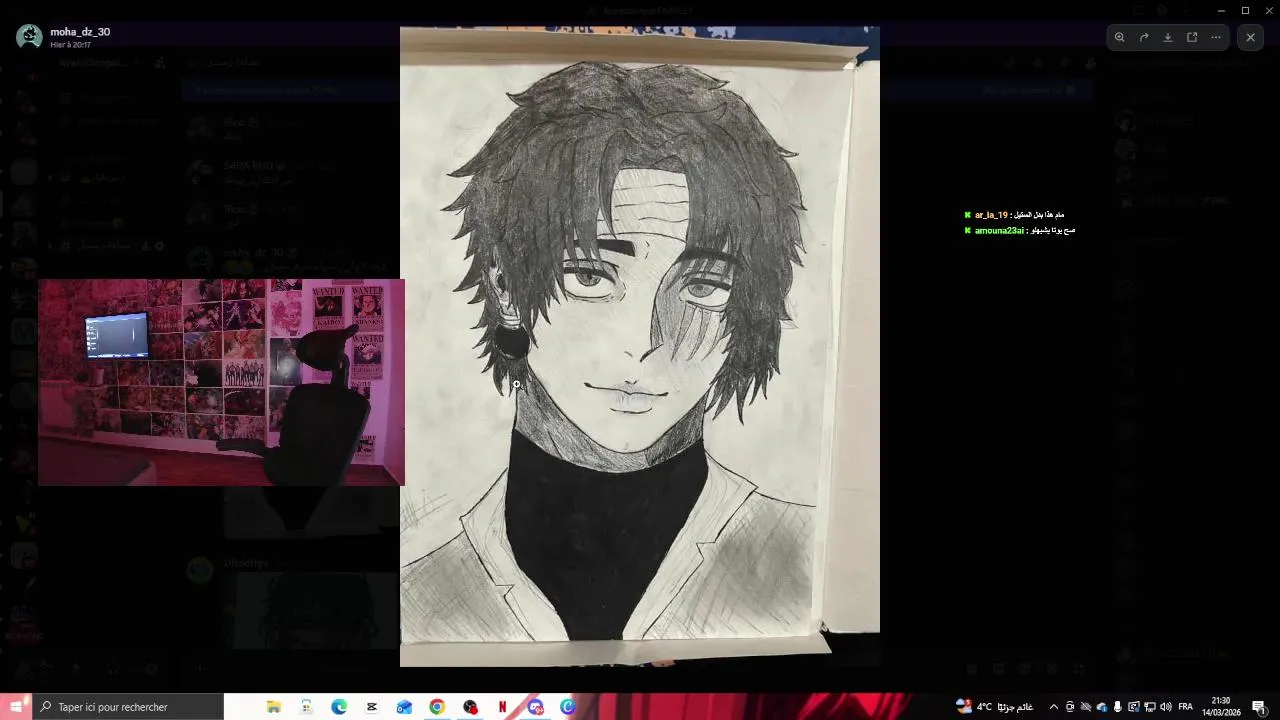
Task: Click the Meet Now camera tray icon
Action: click(1070, 707)
